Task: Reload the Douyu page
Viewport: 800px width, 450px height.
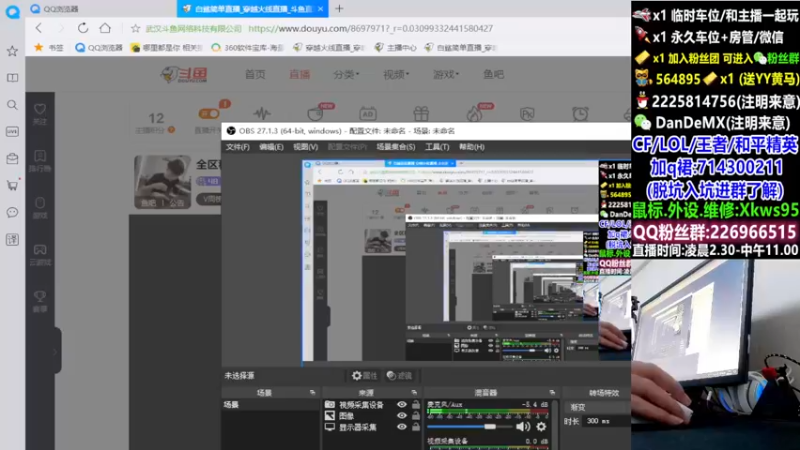Action: [x=83, y=28]
